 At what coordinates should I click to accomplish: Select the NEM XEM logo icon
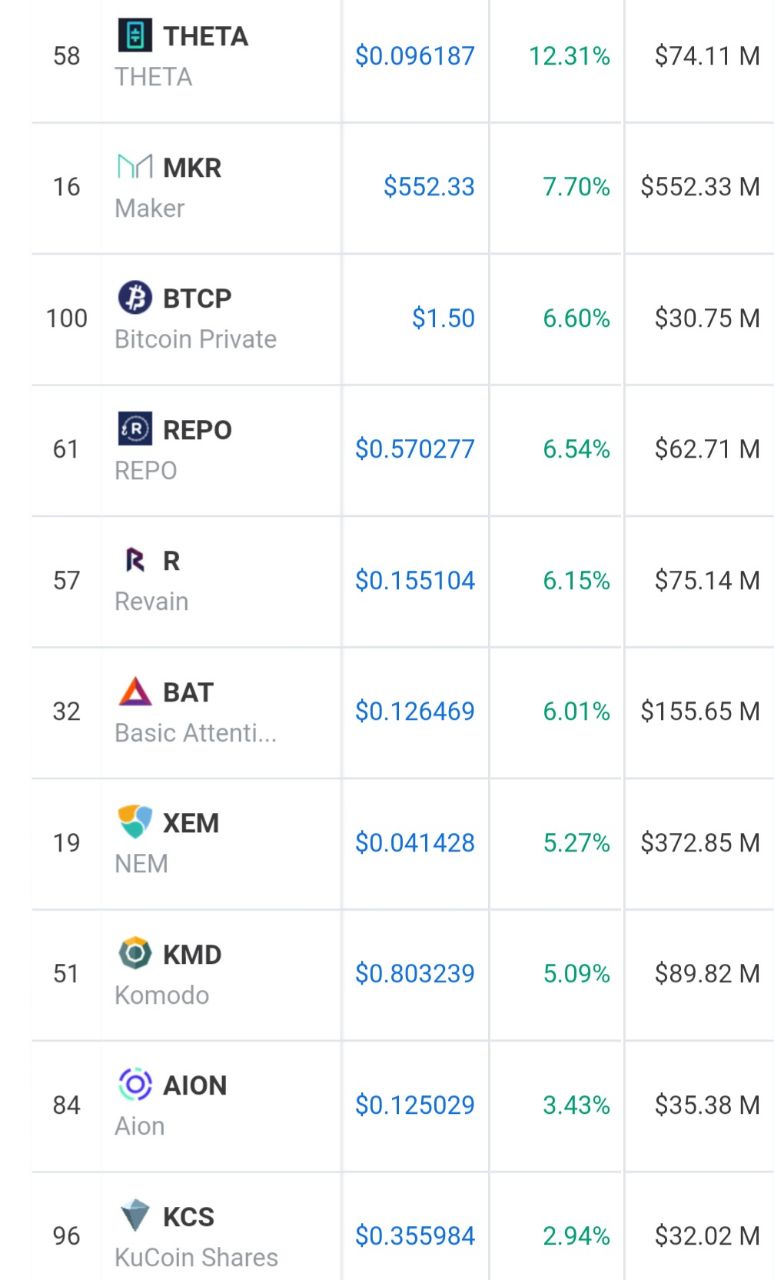[x=135, y=823]
